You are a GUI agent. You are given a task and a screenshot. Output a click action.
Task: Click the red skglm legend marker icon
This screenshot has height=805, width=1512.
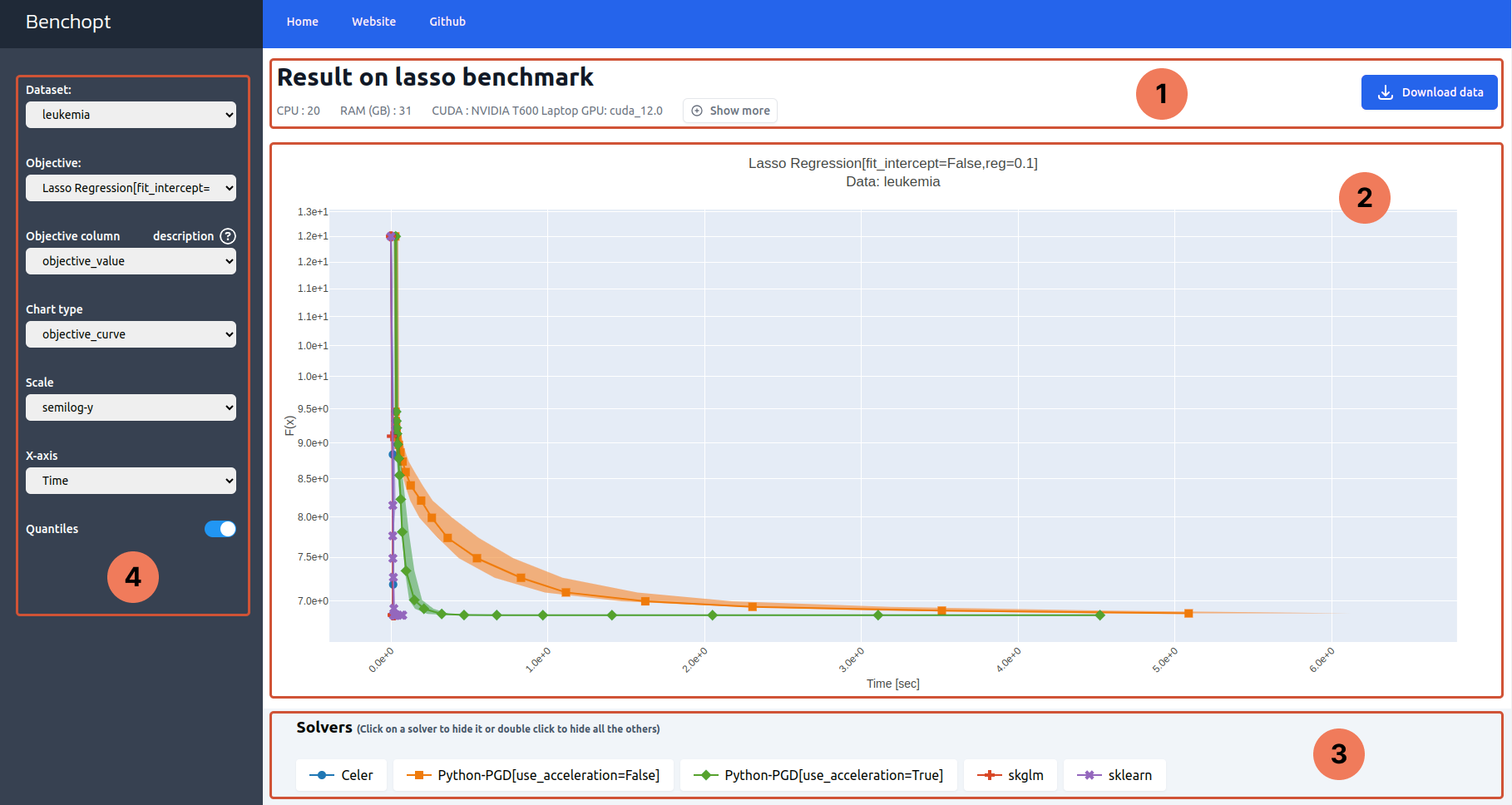pyautogui.click(x=989, y=775)
